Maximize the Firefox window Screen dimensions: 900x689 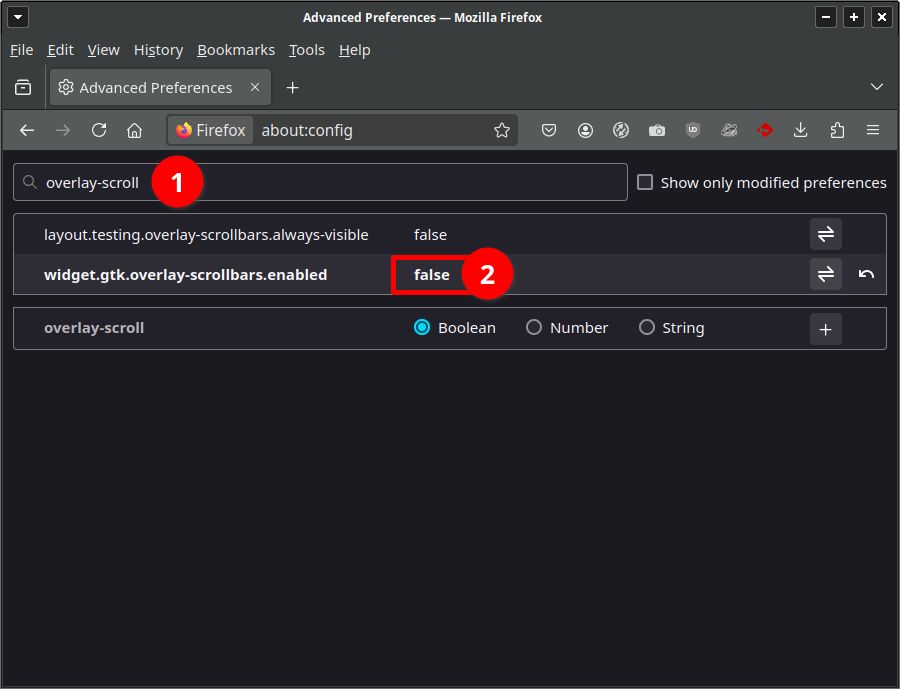tap(854, 17)
